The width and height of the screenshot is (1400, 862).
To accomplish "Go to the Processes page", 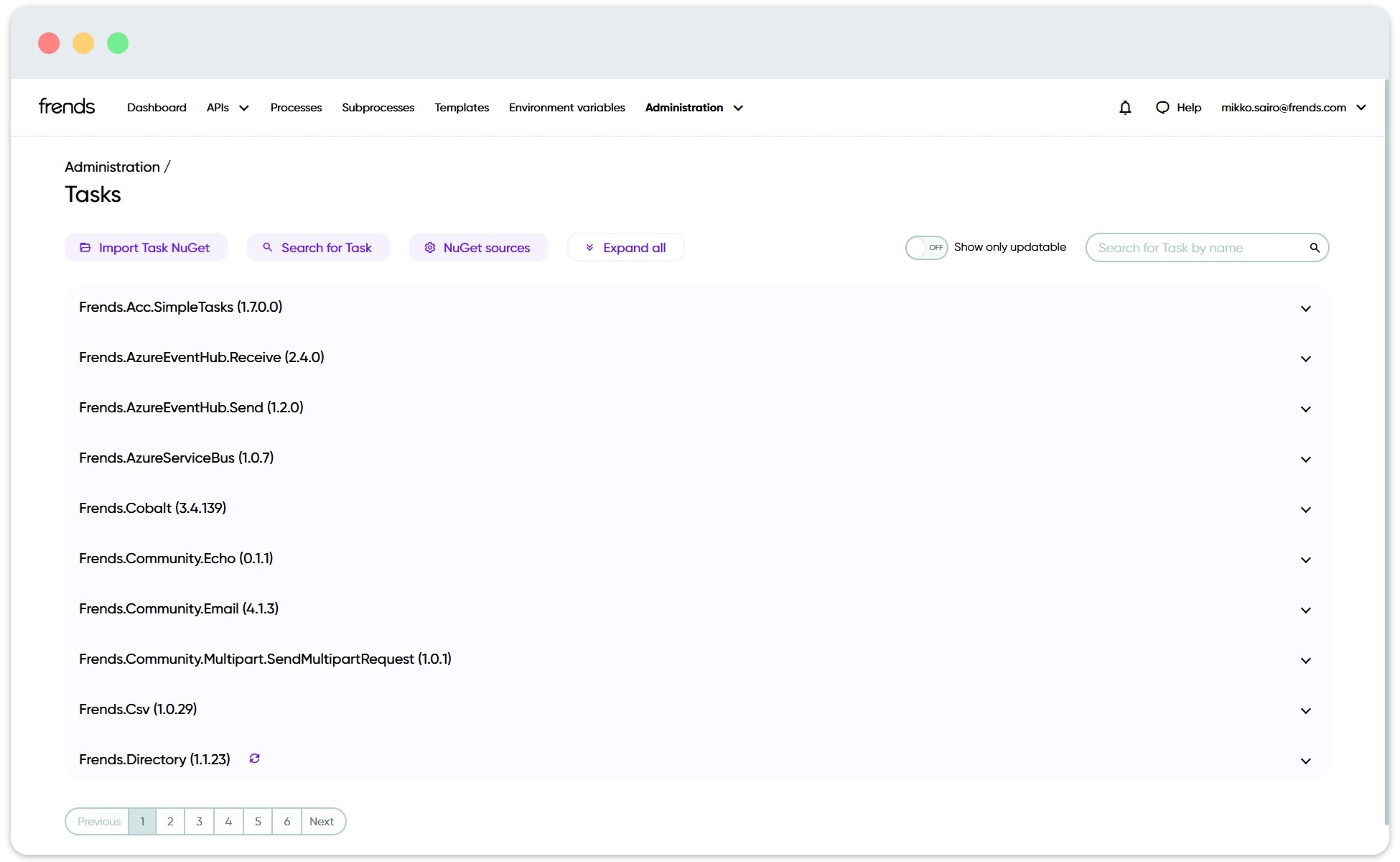I will [x=296, y=108].
